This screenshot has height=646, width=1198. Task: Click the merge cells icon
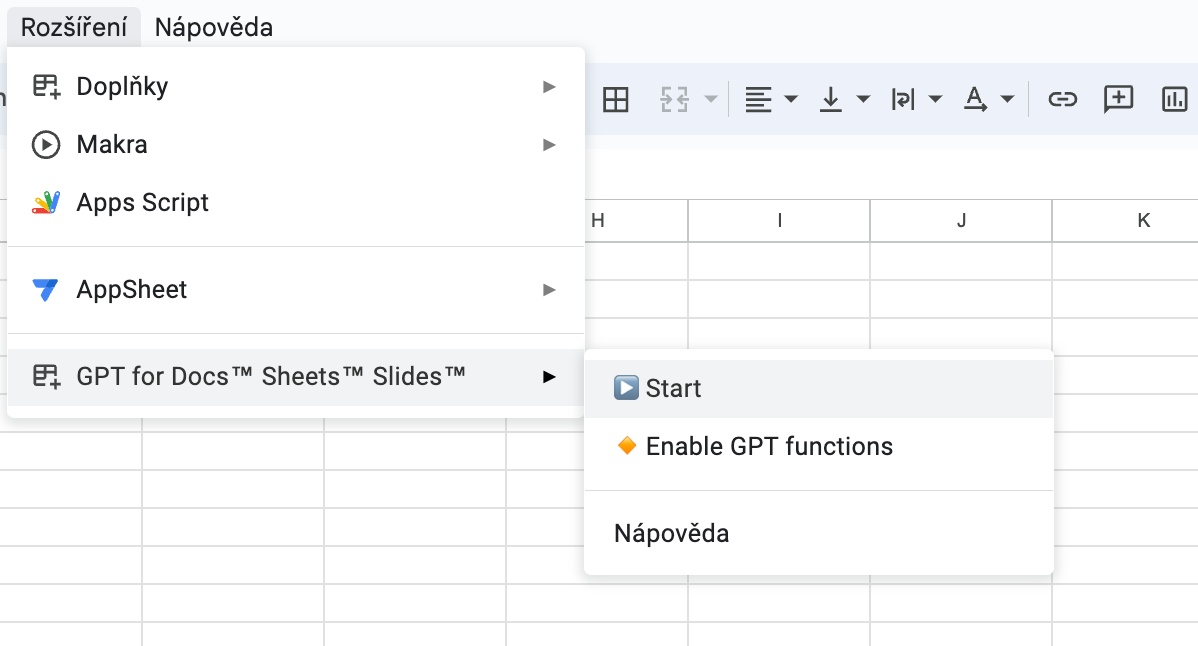[675, 99]
